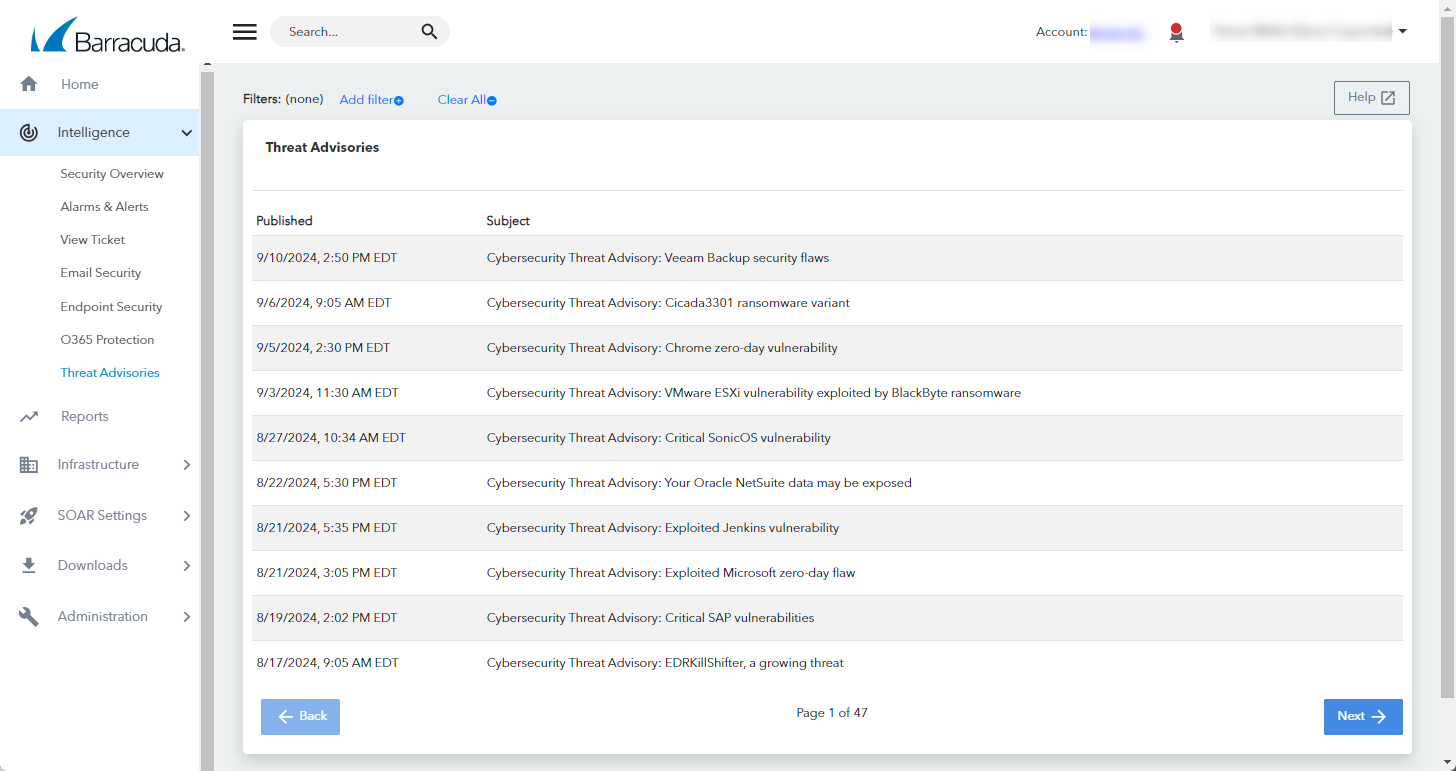
Task: Go to Alarms & Alerts
Action: tap(104, 207)
